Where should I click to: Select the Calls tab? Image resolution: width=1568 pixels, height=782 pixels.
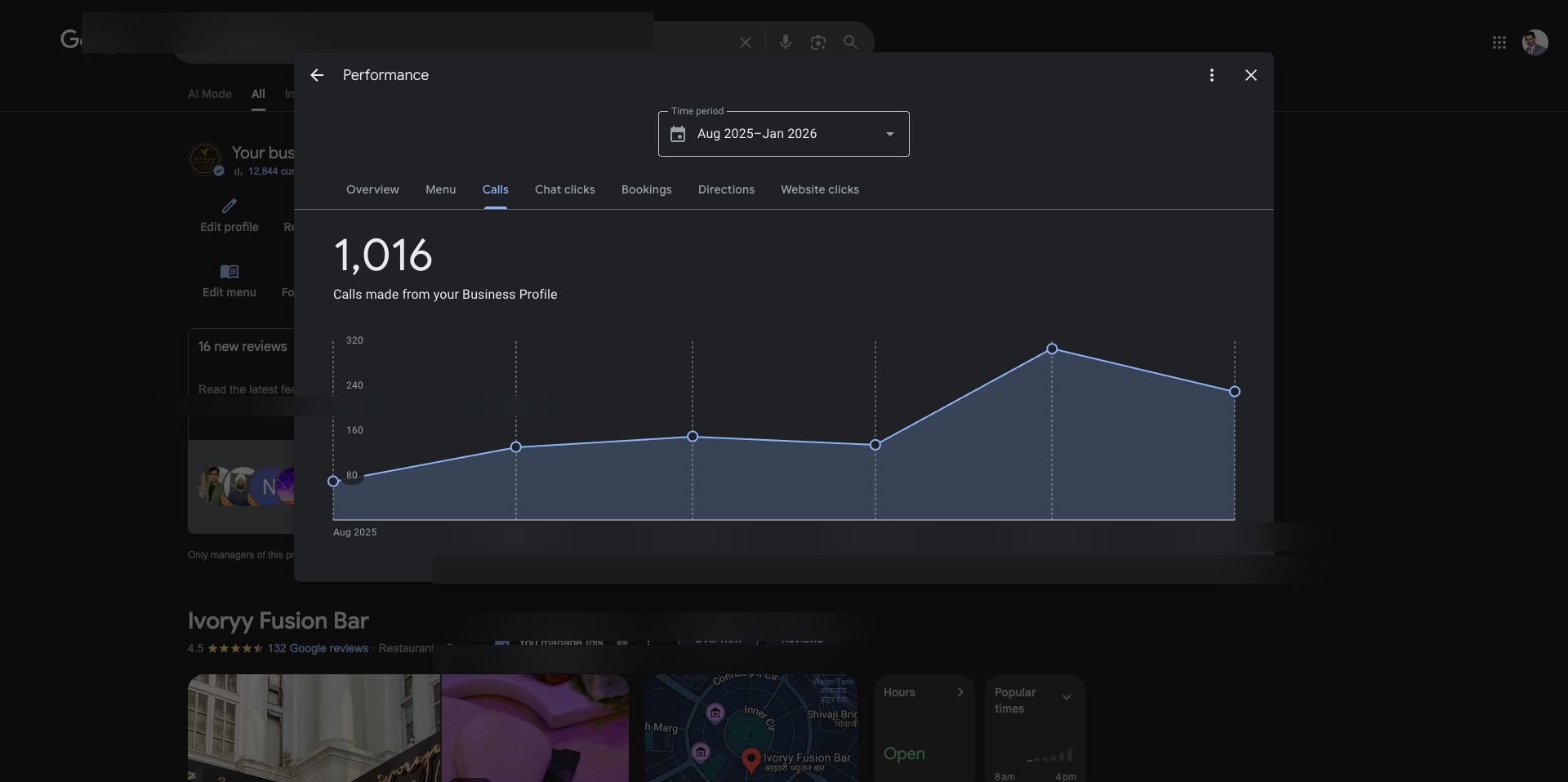pyautogui.click(x=496, y=189)
